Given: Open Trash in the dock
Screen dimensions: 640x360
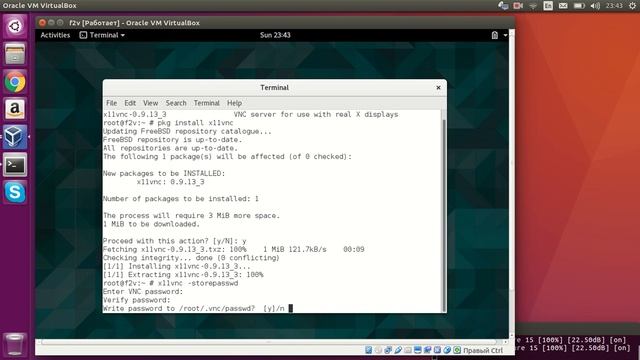Looking at the screenshot, I should coord(15,344).
